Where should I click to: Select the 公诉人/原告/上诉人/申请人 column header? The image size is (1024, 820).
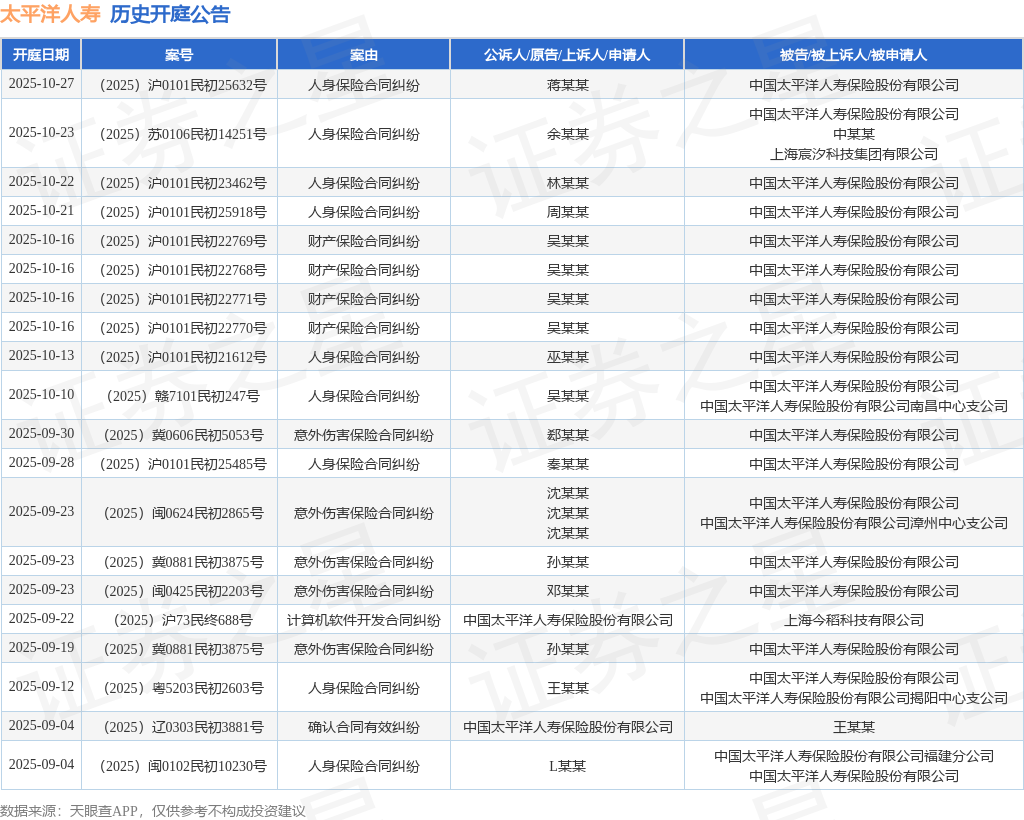coord(567,55)
